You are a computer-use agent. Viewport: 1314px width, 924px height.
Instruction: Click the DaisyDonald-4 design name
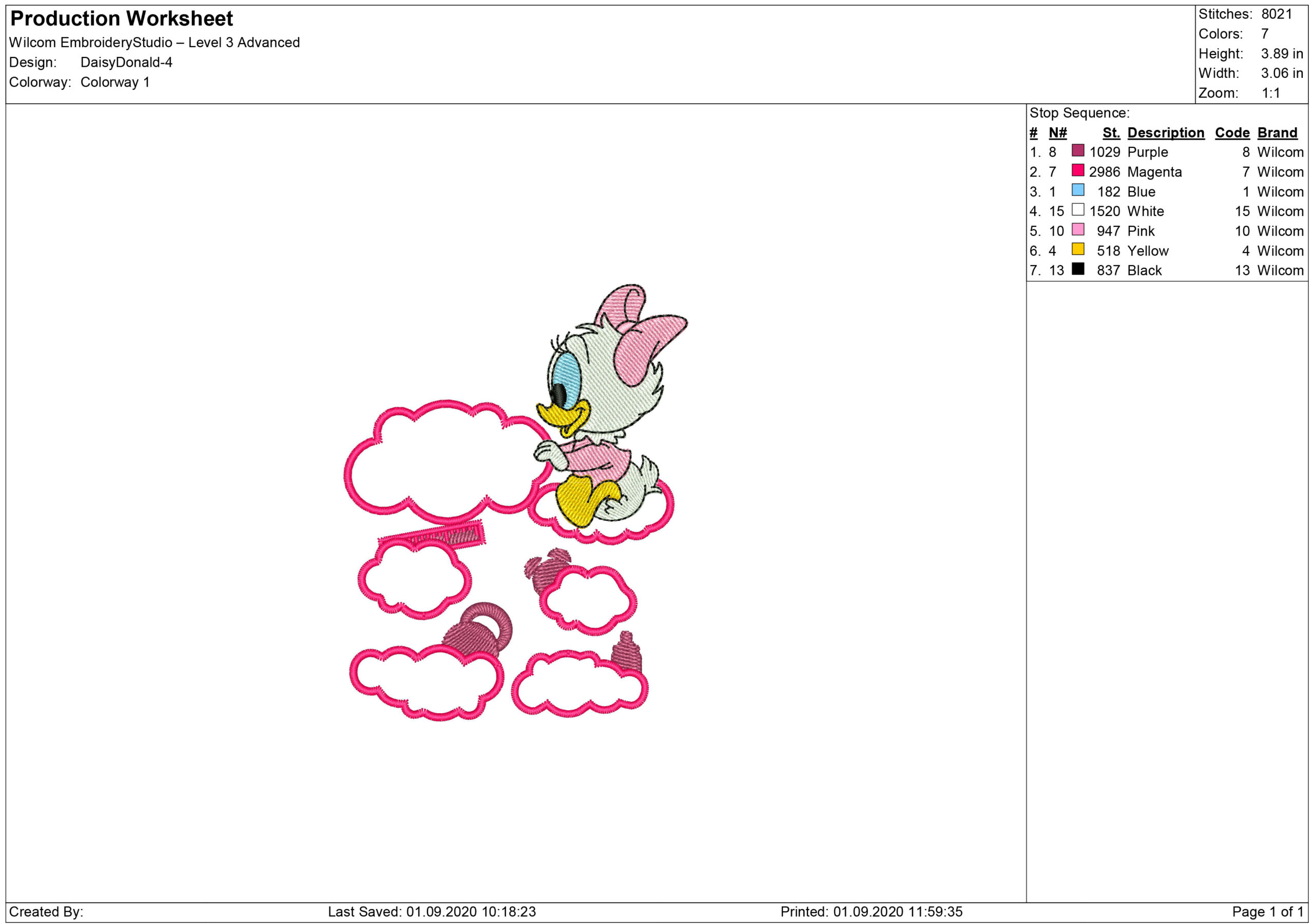126,63
